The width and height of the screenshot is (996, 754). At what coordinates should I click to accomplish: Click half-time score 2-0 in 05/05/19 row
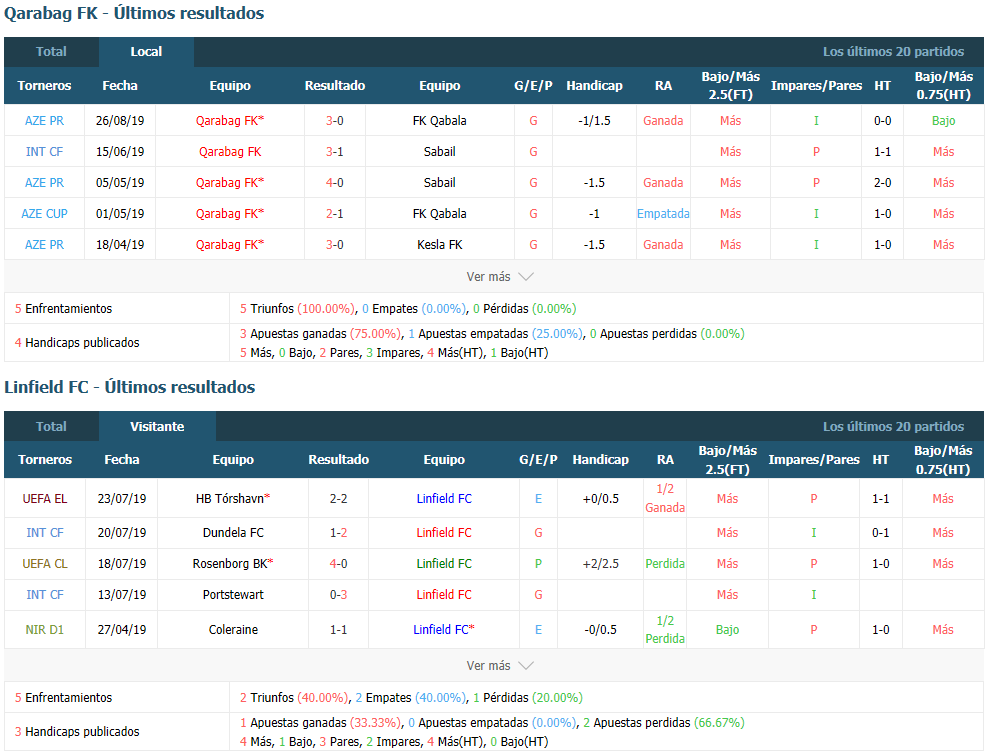pyautogui.click(x=882, y=183)
